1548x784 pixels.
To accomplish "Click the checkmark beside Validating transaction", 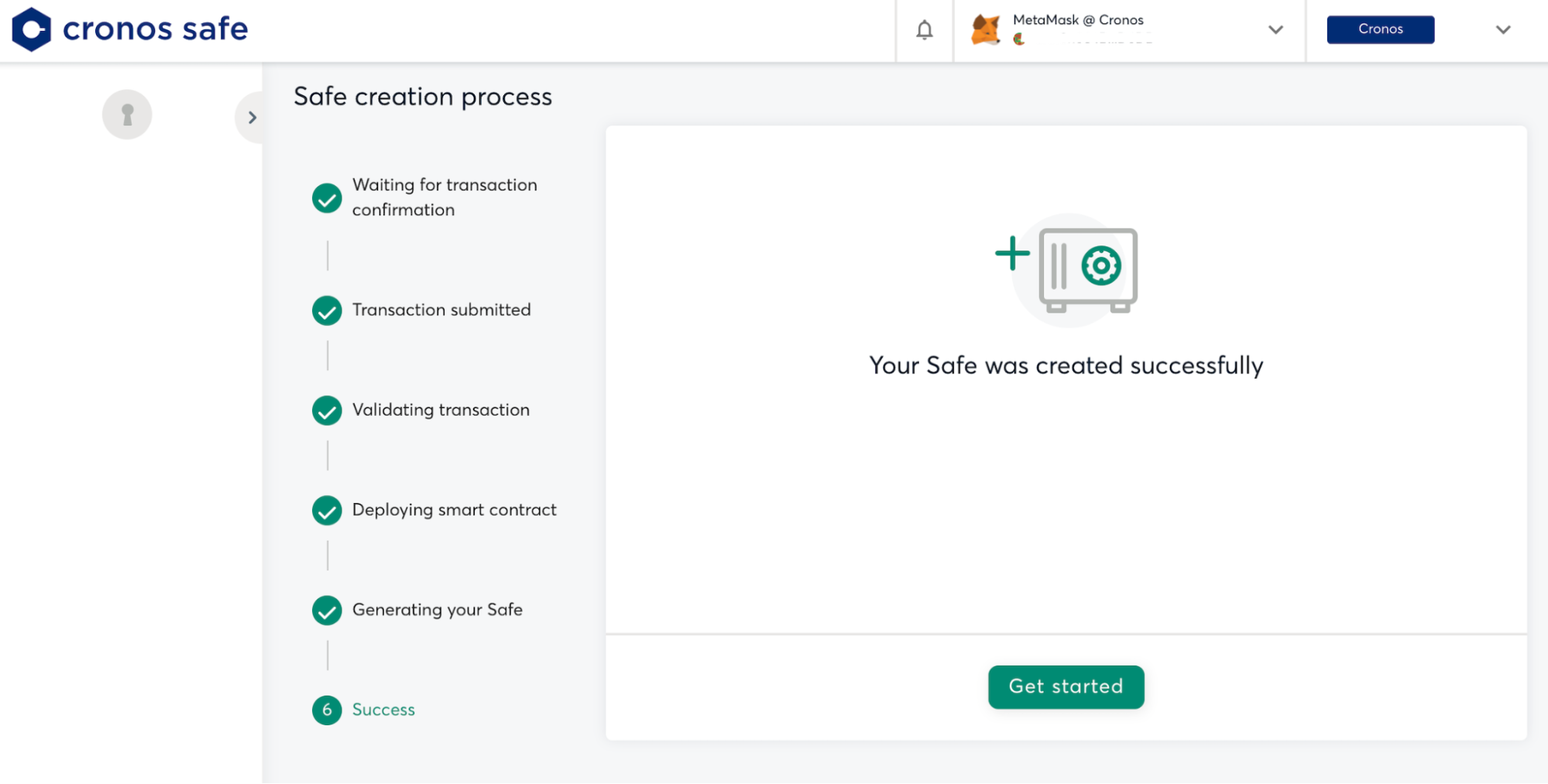I will click(327, 410).
